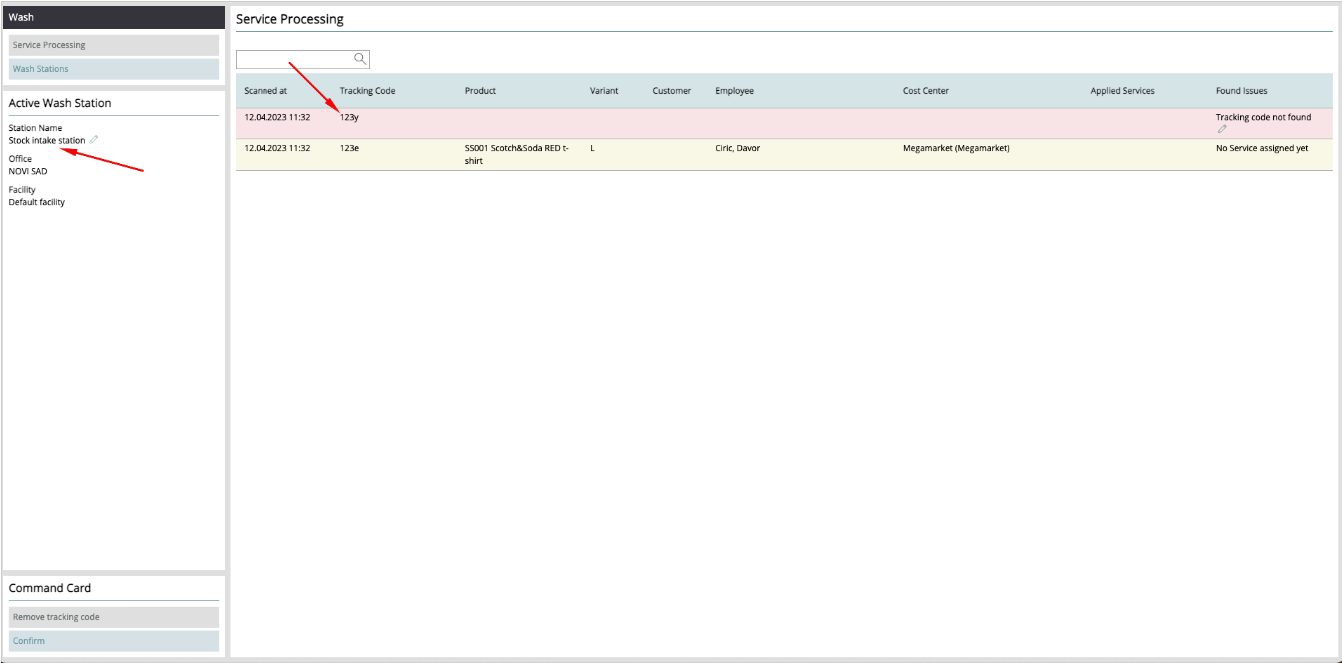Sort by Tracking Code column header
This screenshot has width=1342, height=663.
click(367, 91)
